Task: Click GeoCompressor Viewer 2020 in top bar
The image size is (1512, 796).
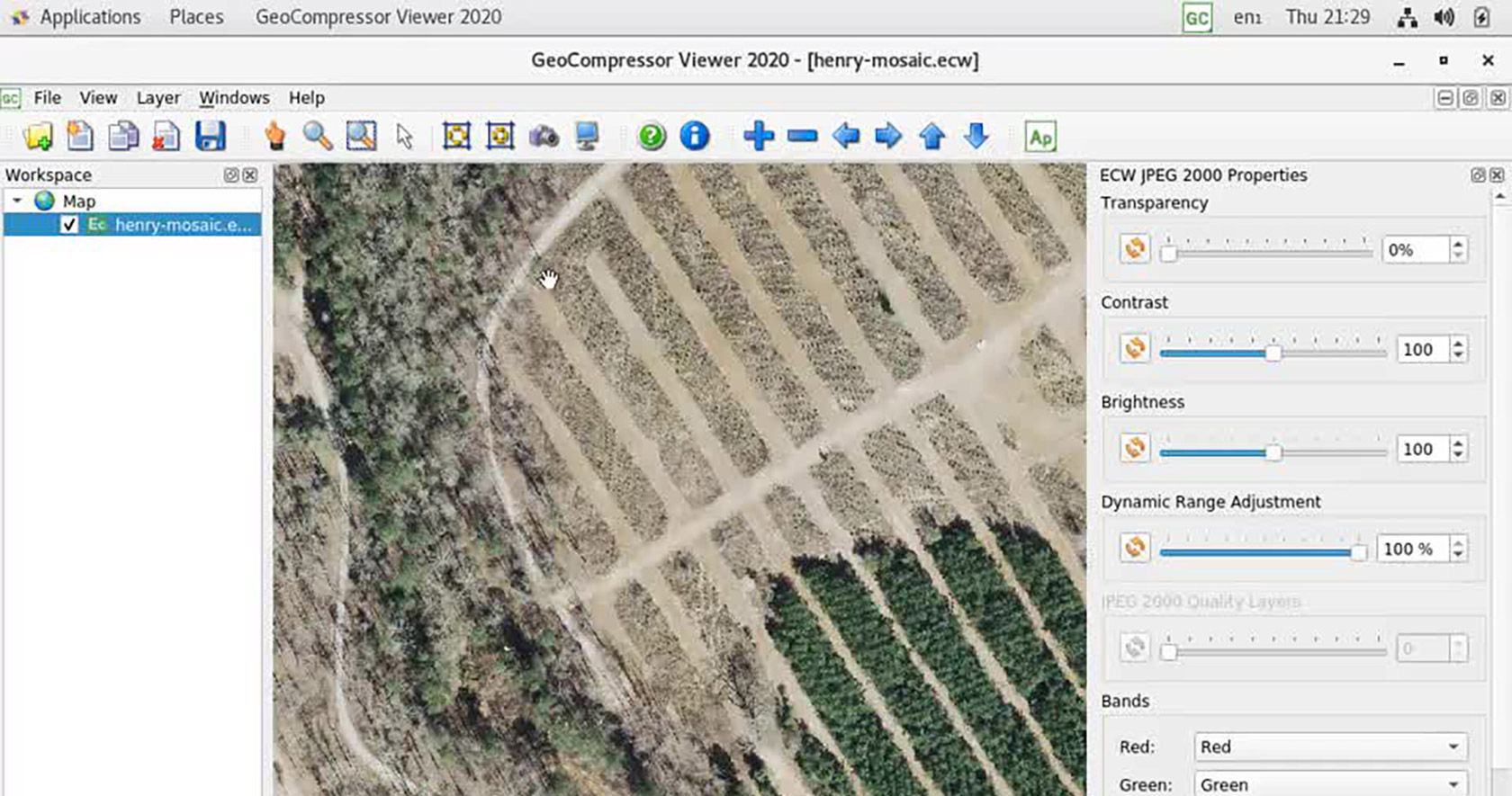Action: point(378,17)
